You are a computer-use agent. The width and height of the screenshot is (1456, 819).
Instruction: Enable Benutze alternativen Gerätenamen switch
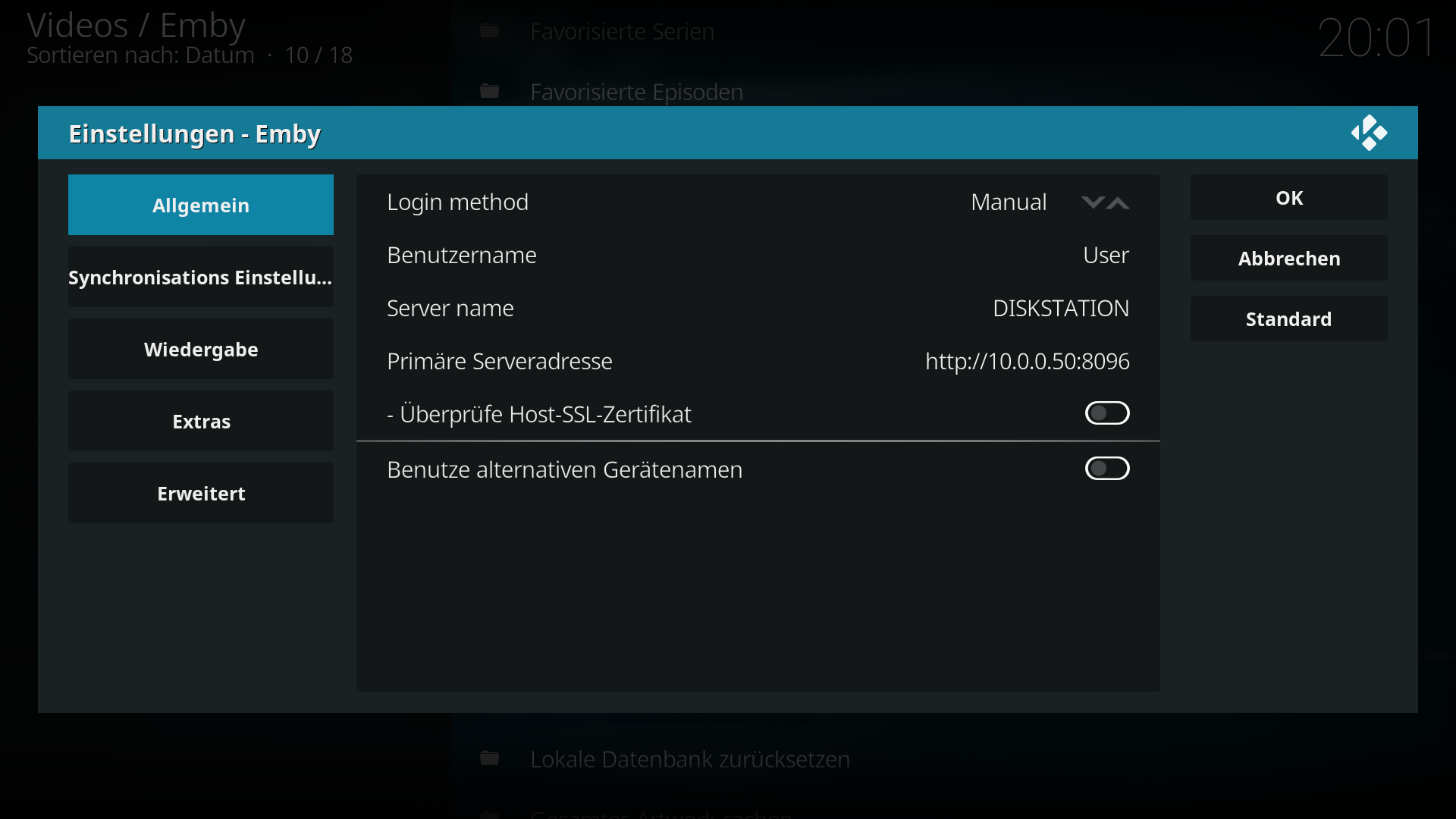pos(1107,469)
